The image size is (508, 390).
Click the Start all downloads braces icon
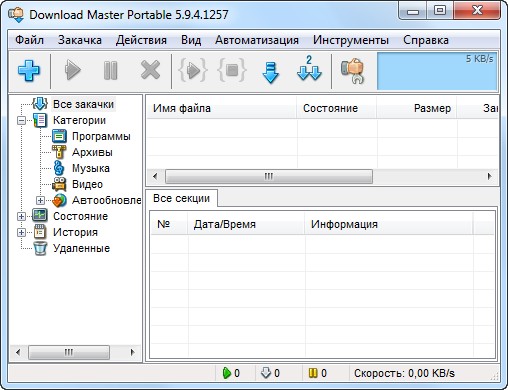(x=193, y=70)
